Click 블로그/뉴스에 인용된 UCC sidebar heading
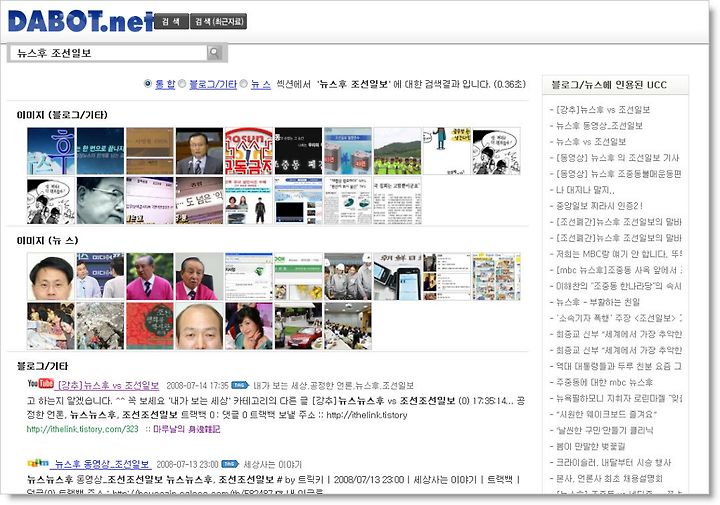The height and width of the screenshot is (505, 720). 609,85
